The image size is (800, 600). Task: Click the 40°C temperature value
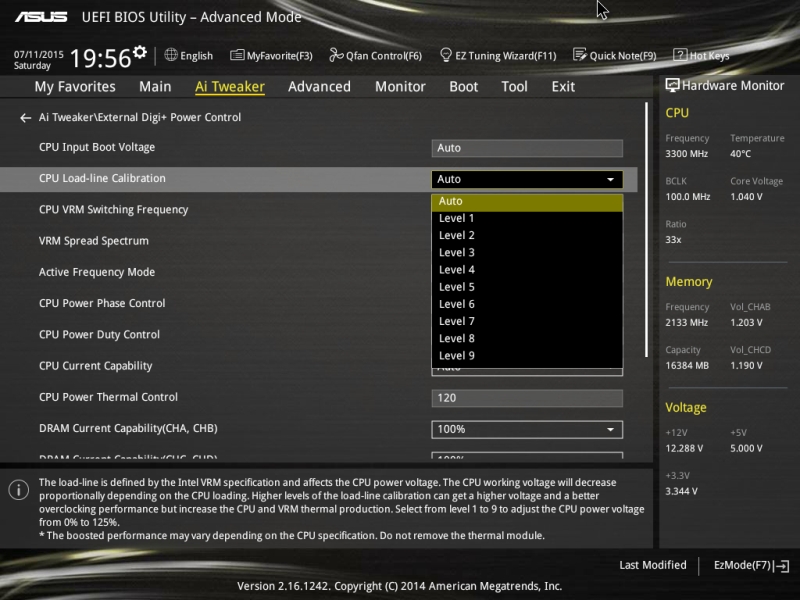[740, 154]
